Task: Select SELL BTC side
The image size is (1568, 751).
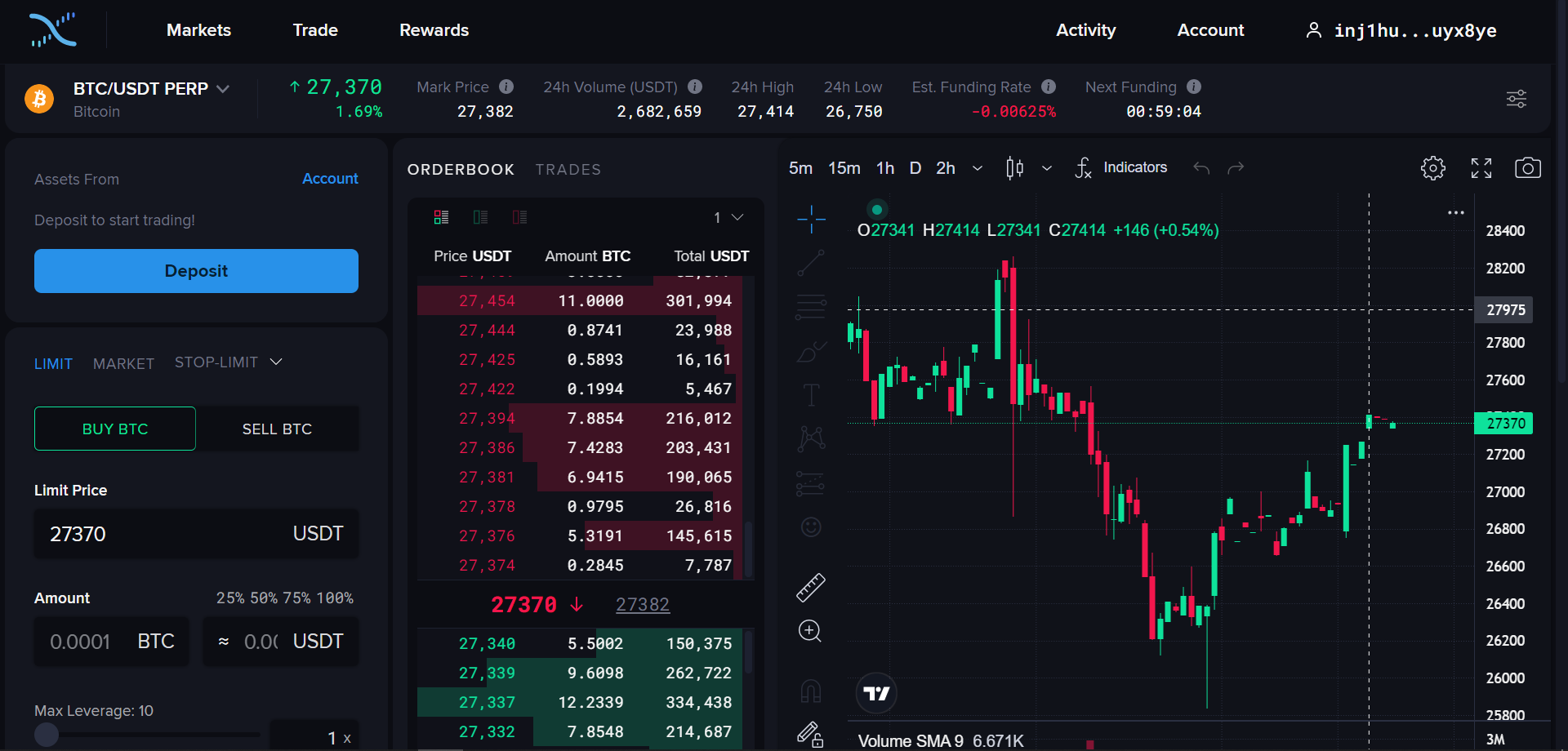Action: click(277, 429)
